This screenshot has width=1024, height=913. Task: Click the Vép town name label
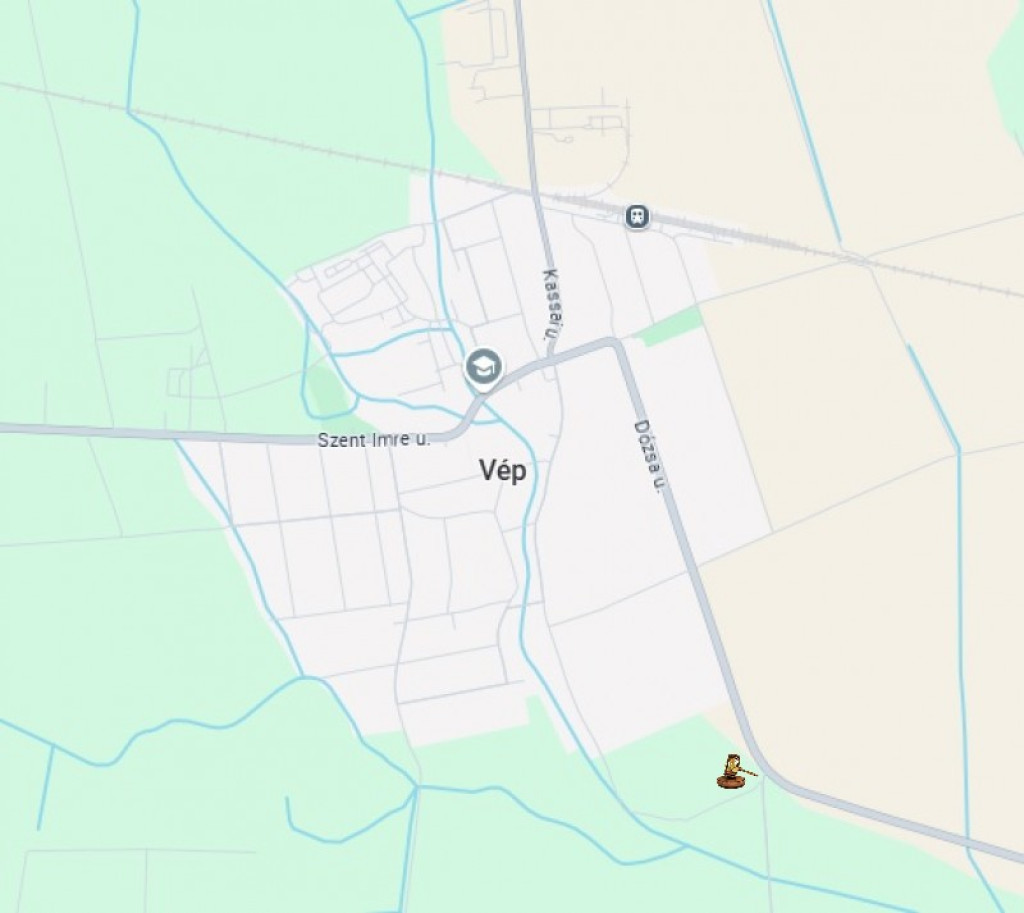click(502, 470)
